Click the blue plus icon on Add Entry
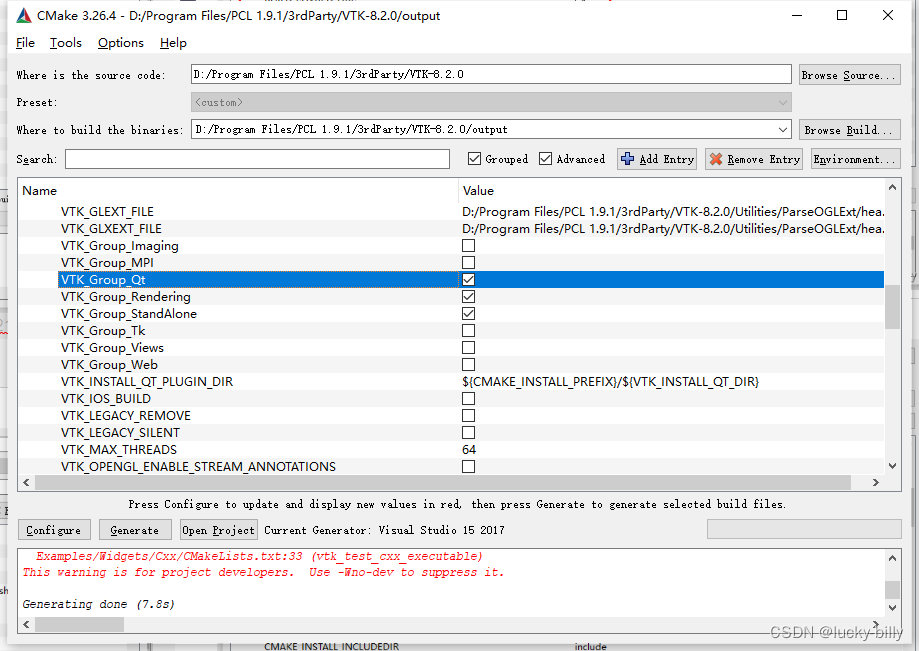Viewport: 919px width, 651px height. (627, 159)
